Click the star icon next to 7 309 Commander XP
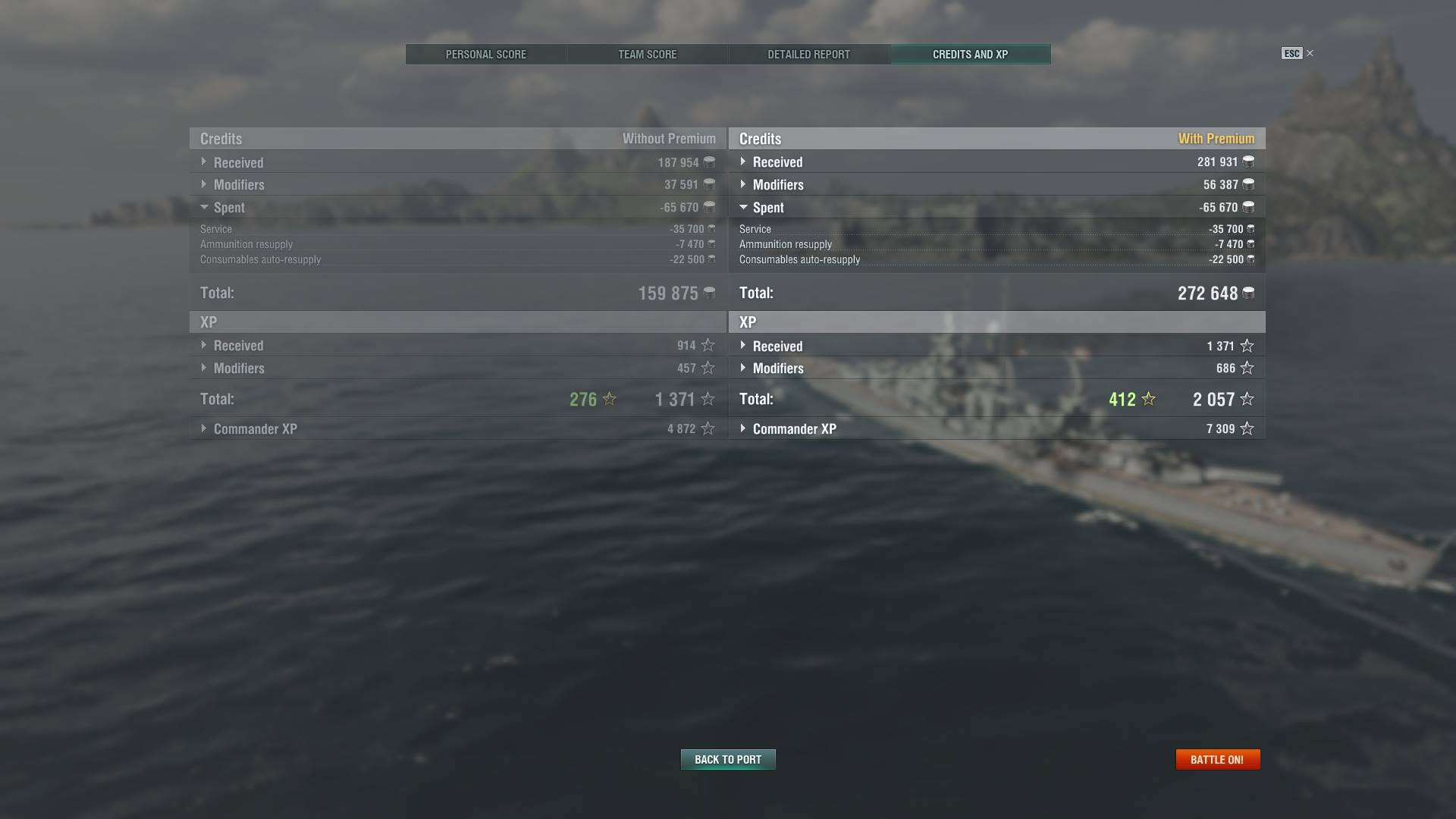Image resolution: width=1456 pixels, height=819 pixels. (x=1247, y=428)
